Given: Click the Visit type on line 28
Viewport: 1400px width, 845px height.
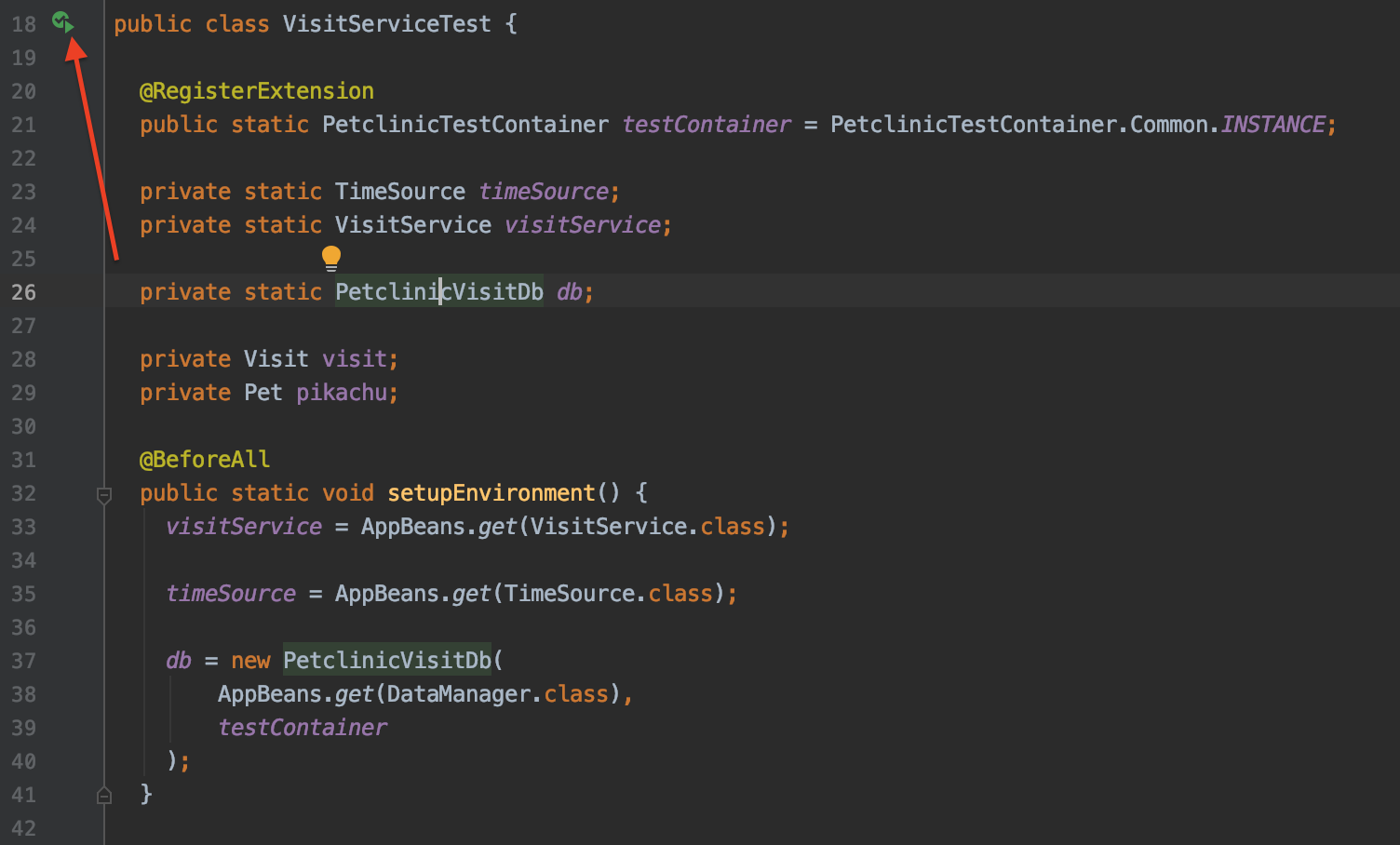Looking at the screenshot, I should tap(276, 358).
